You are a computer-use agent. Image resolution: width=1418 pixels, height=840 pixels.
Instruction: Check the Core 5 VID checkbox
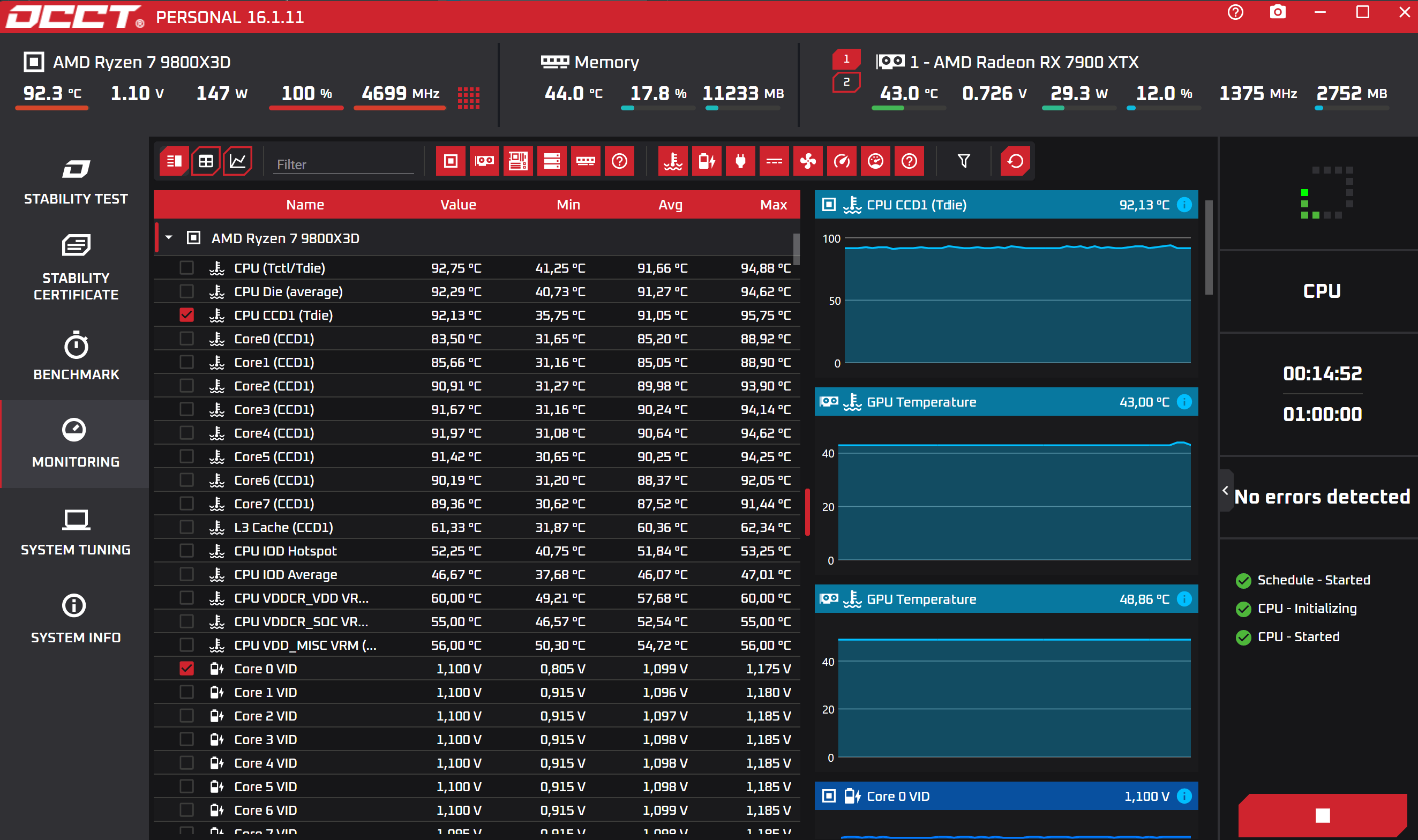click(x=187, y=787)
